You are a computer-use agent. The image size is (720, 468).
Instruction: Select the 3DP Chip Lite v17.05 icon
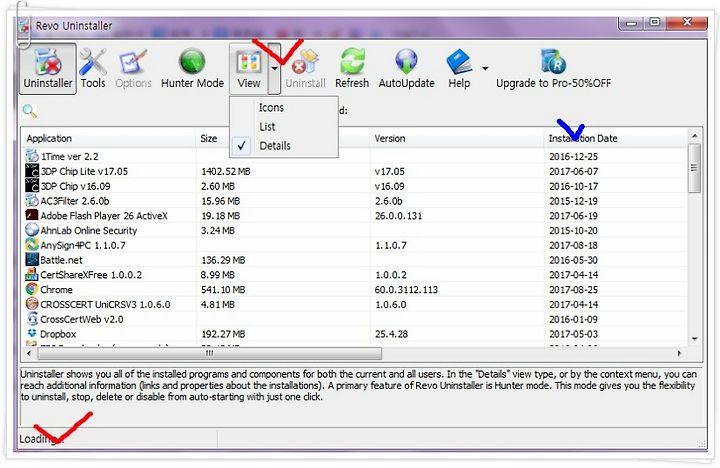click(x=32, y=171)
